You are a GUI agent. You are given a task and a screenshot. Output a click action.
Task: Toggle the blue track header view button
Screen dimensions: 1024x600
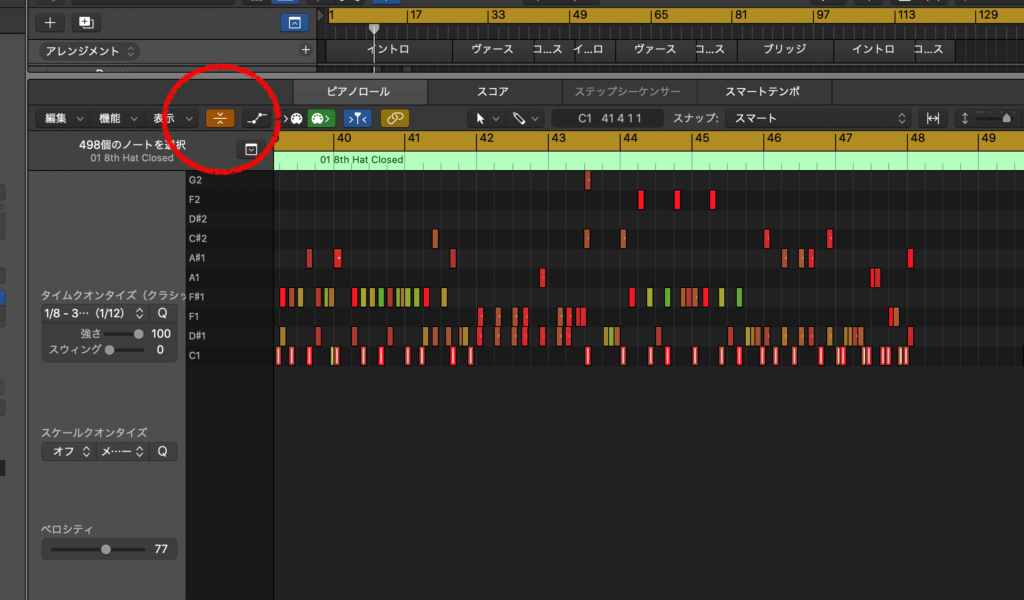[x=295, y=23]
